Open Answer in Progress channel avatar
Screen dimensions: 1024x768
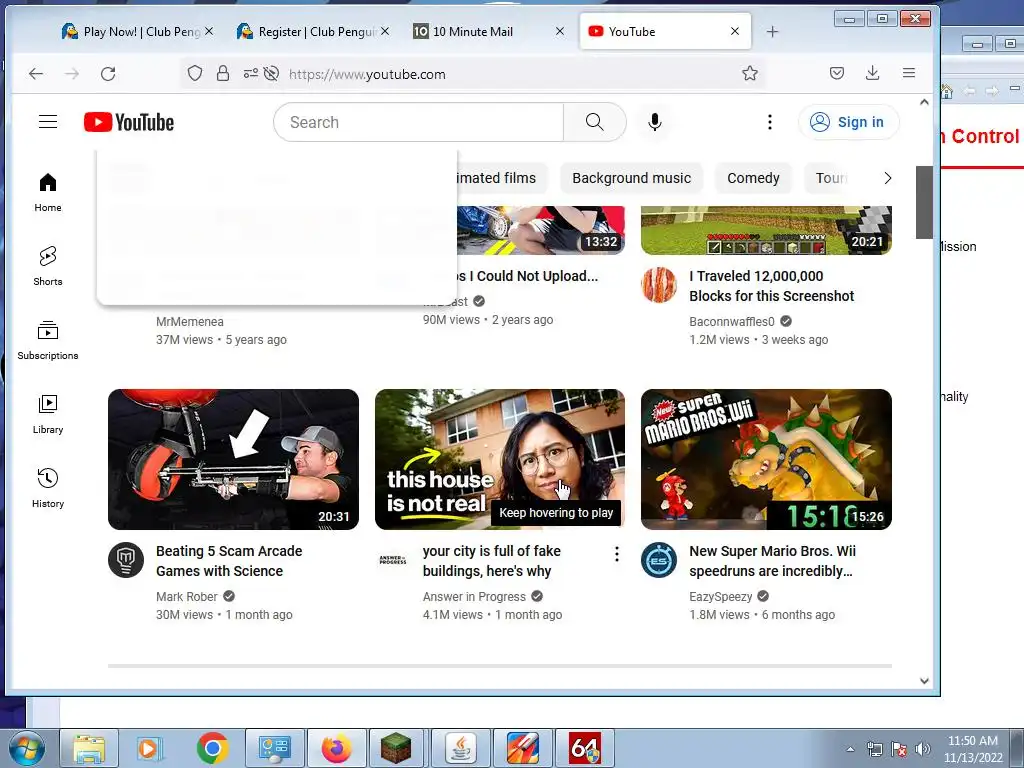(x=392, y=560)
